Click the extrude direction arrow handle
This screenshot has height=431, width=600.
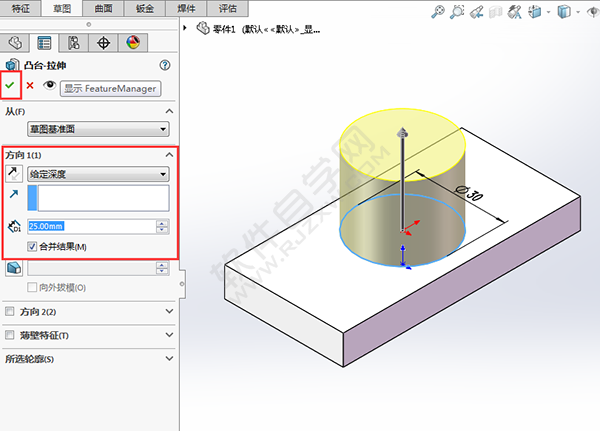402,132
